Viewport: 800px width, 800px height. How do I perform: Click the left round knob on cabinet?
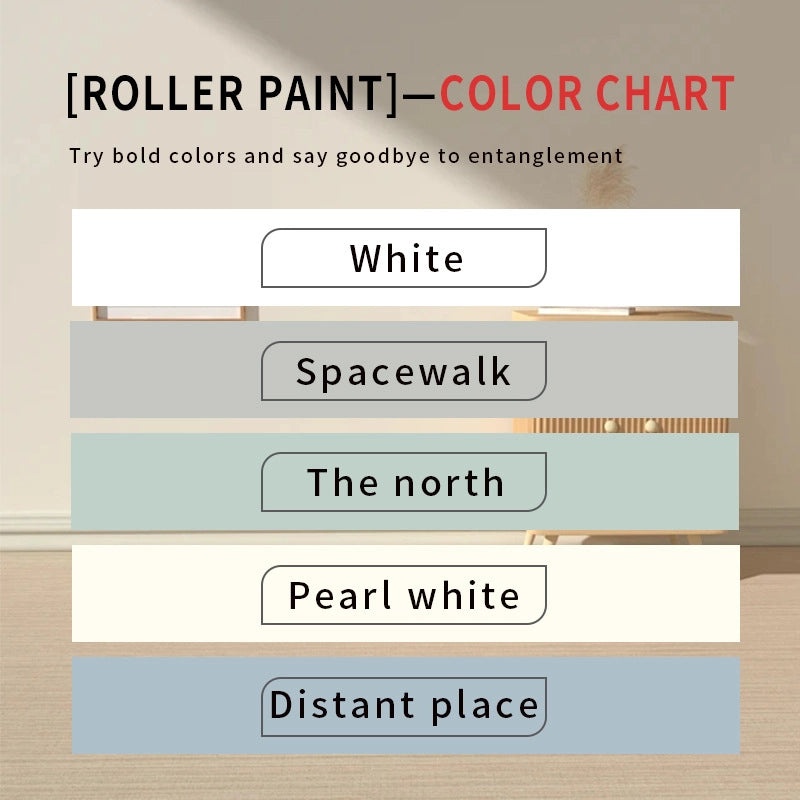coord(611,426)
